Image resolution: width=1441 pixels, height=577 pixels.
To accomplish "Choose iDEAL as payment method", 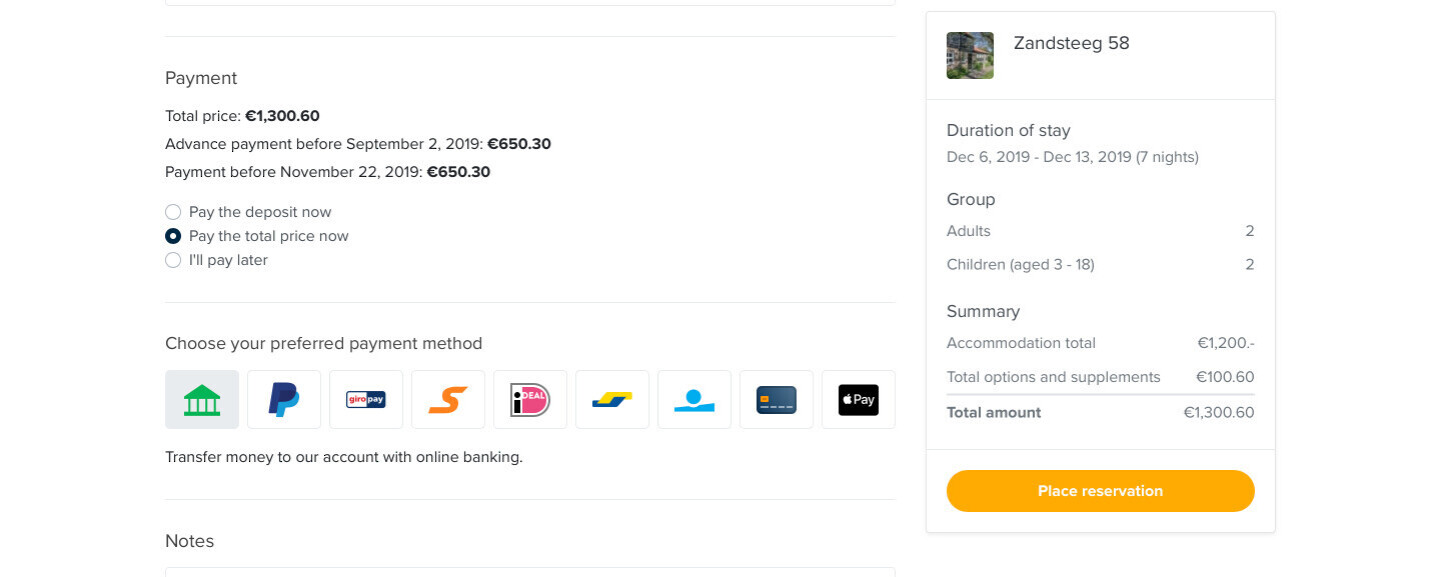I will (x=530, y=400).
